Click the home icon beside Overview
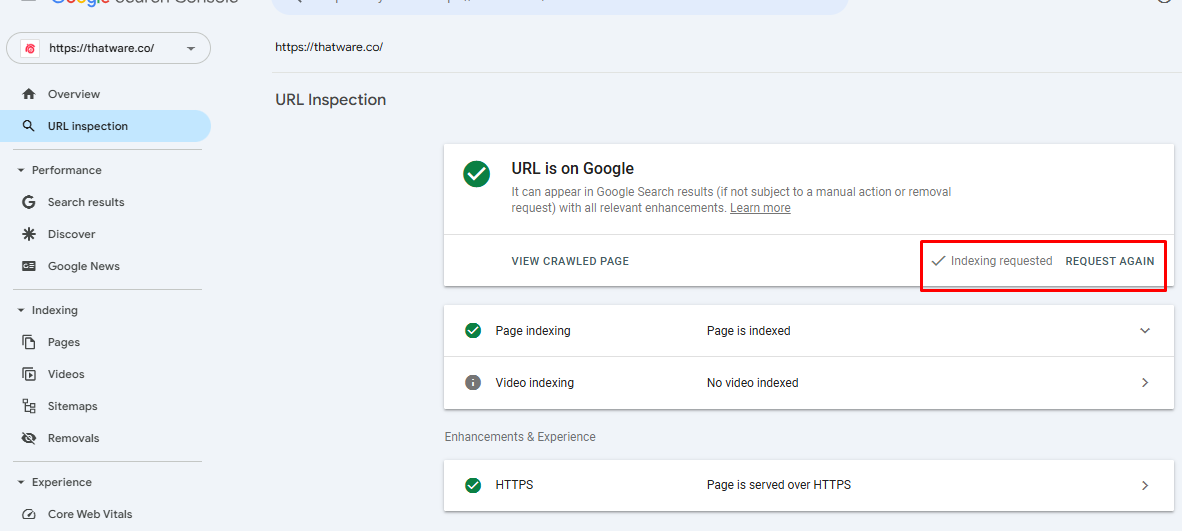 coord(29,94)
